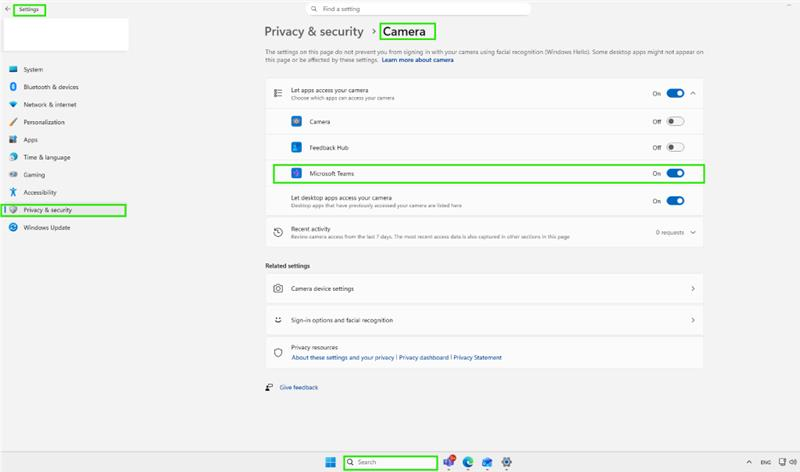The height and width of the screenshot is (472, 800).
Task: Click the Gaming controller icon
Action: point(13,175)
